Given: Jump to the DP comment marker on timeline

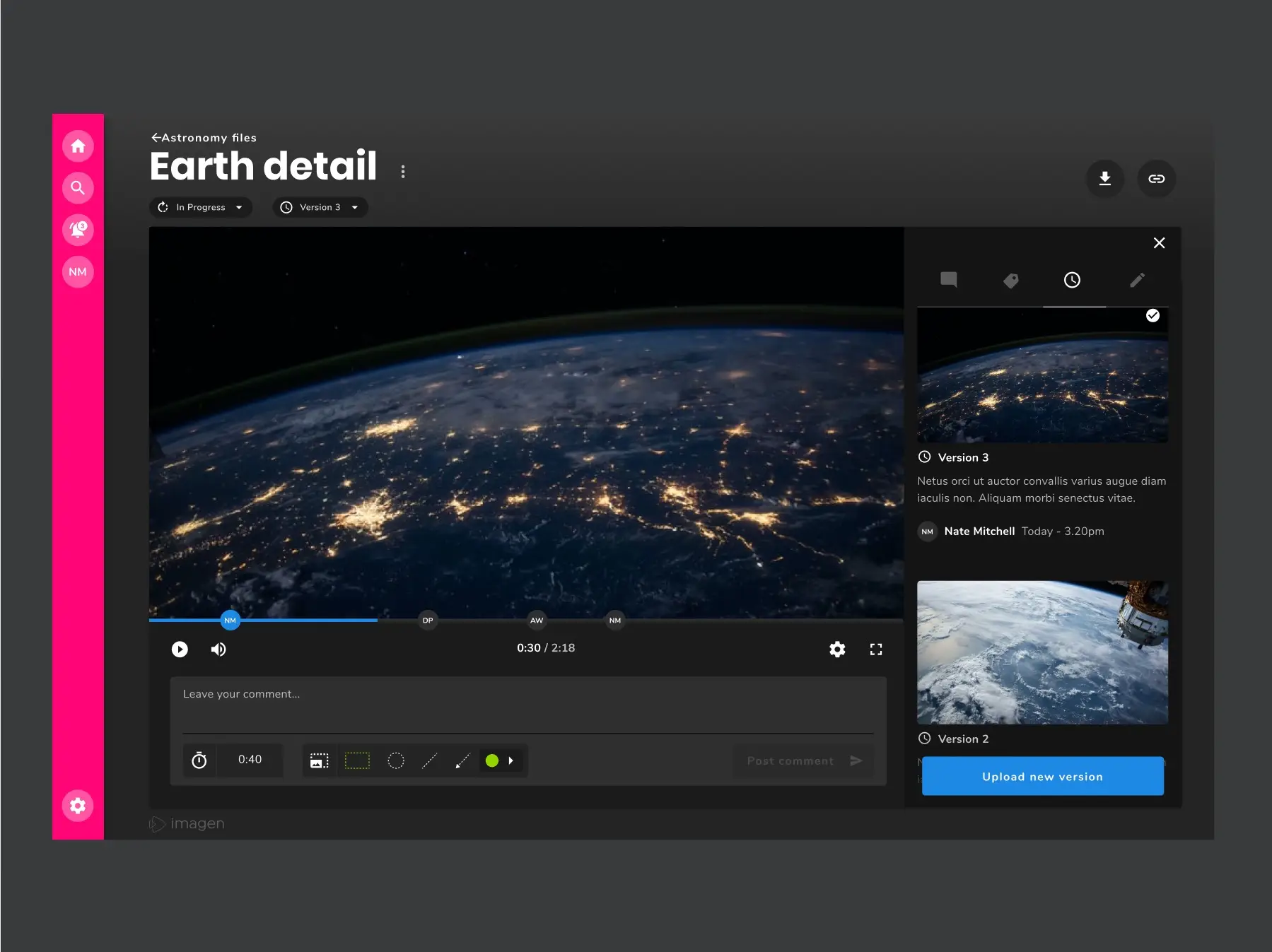Looking at the screenshot, I should [428, 621].
